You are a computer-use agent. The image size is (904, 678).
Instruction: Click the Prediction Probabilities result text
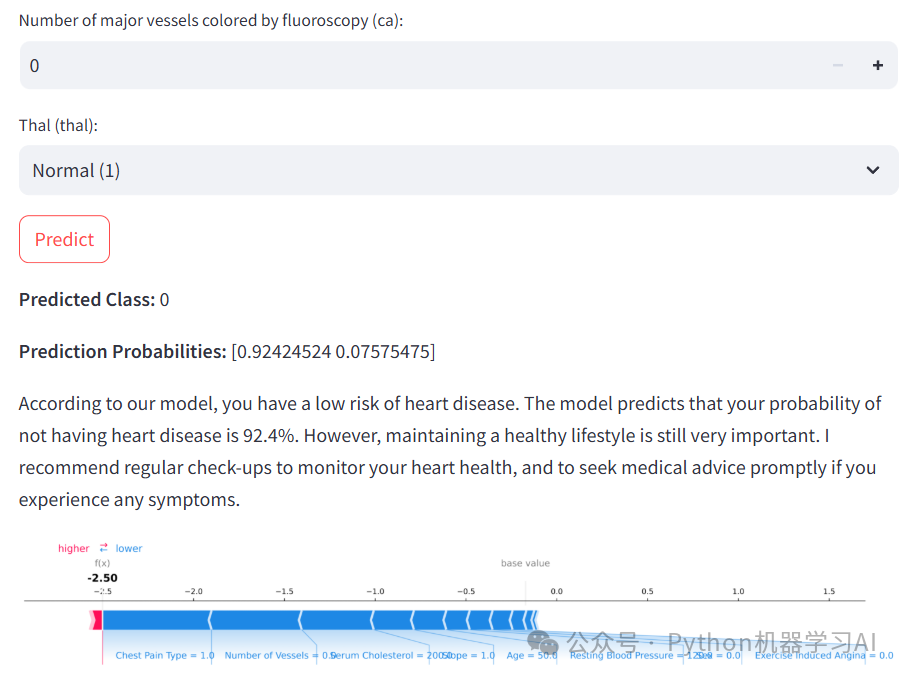tap(227, 352)
